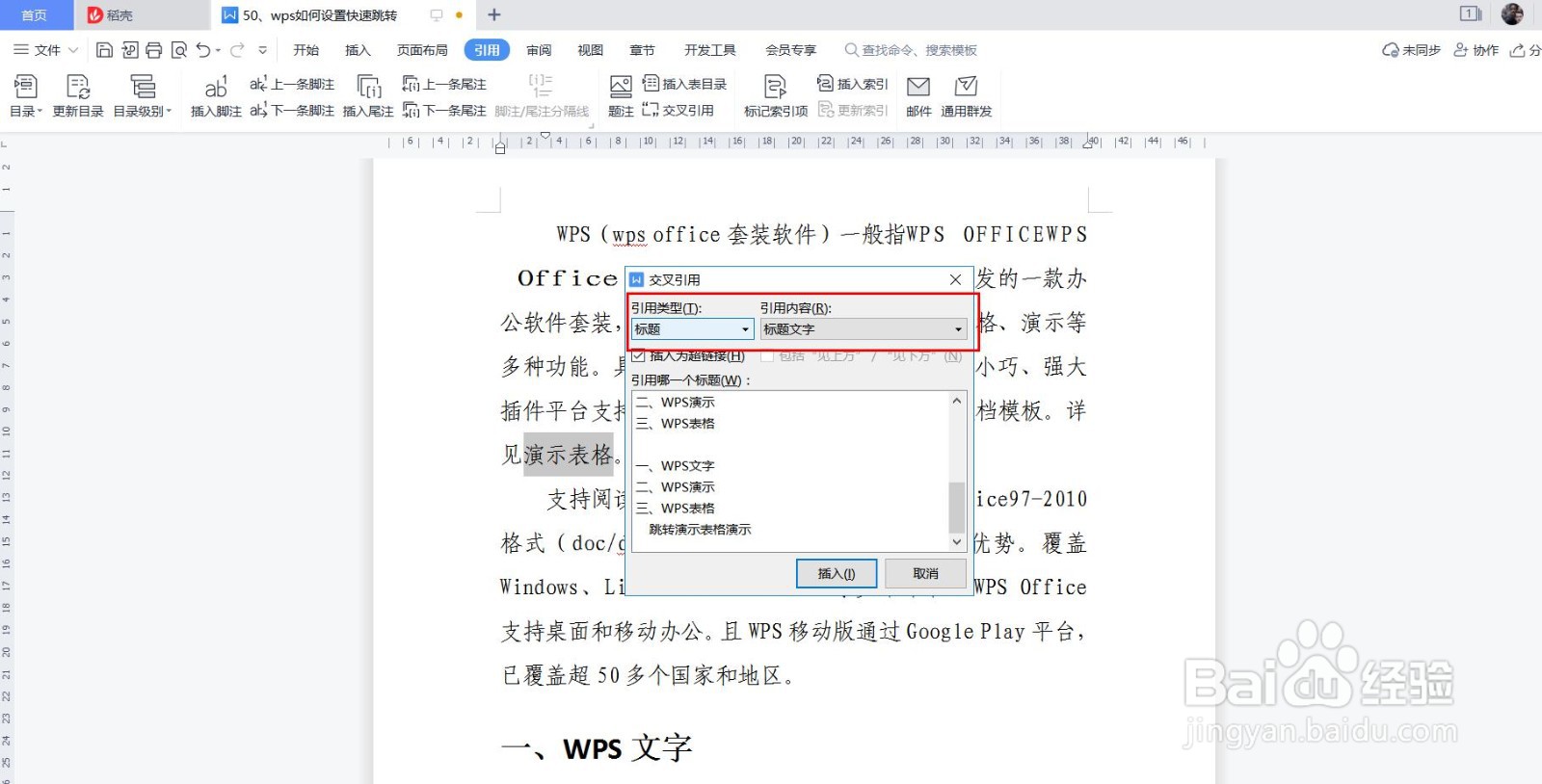Open 引用内容 dropdown showing 标题文字
The width and height of the screenshot is (1542, 784).
864,329
